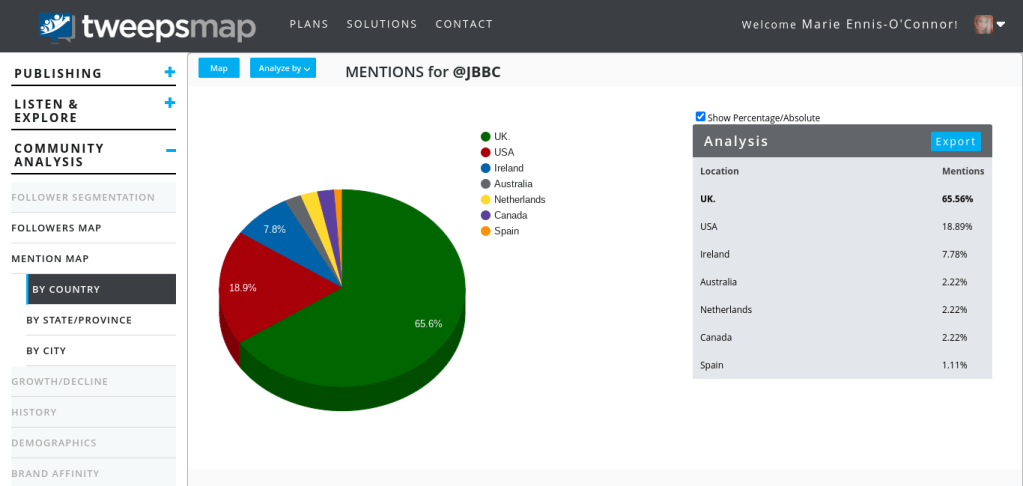Click the UK green legend swatch
1023x486 pixels.
[x=485, y=136]
